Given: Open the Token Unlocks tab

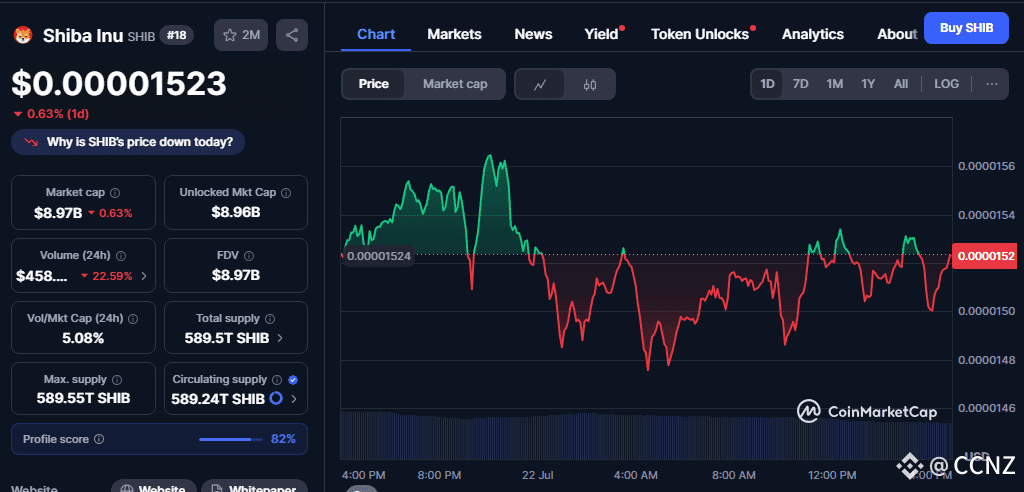Looking at the screenshot, I should (x=700, y=34).
